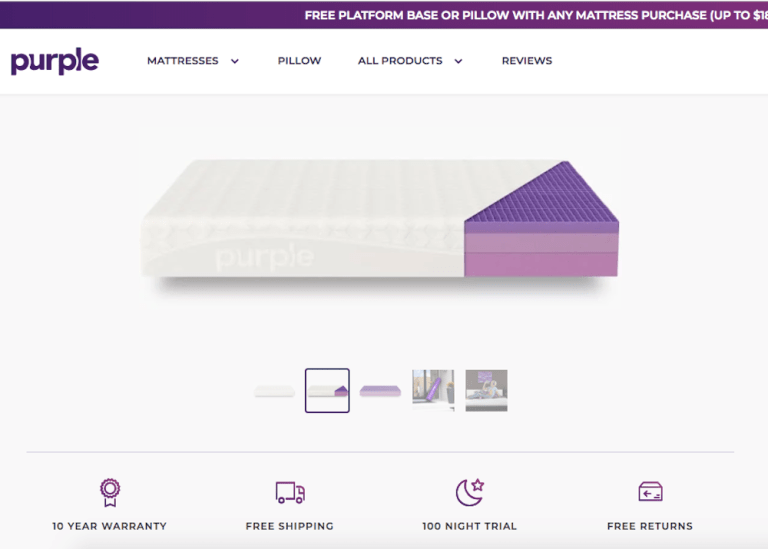The width and height of the screenshot is (768, 549).
Task: Expand the All Products dropdown chevron
Action: [x=458, y=61]
